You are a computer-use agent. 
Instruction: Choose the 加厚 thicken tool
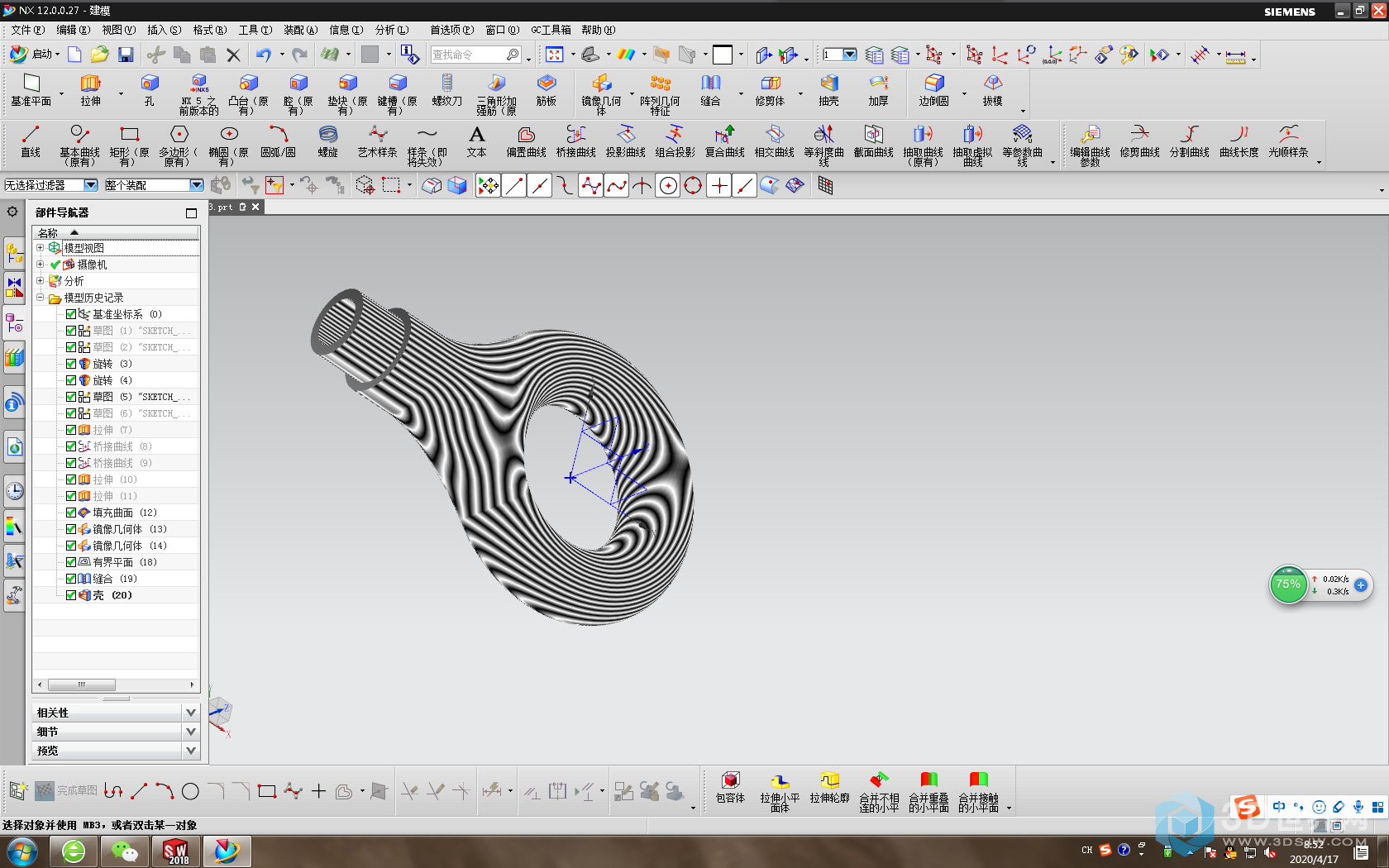point(878,90)
